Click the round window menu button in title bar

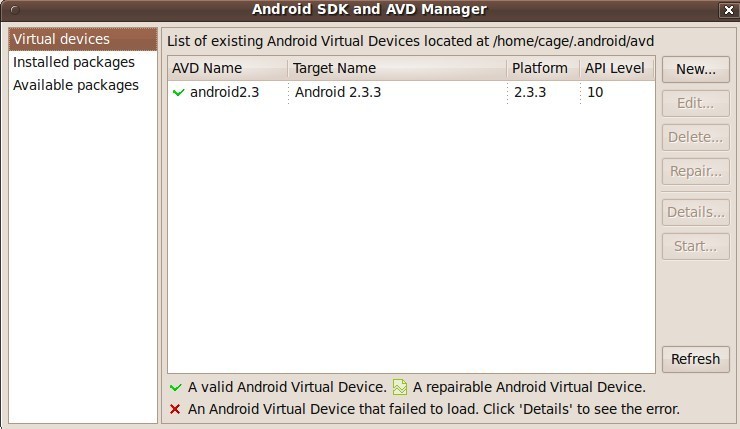tap(15, 9)
